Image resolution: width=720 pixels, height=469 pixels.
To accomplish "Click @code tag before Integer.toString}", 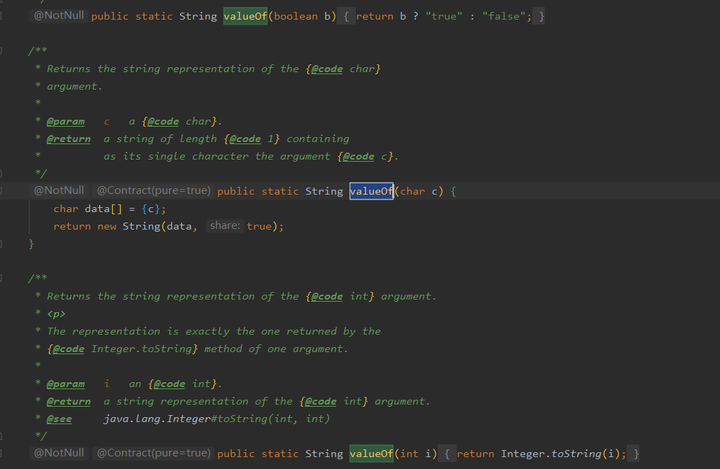I will click(x=68, y=349).
